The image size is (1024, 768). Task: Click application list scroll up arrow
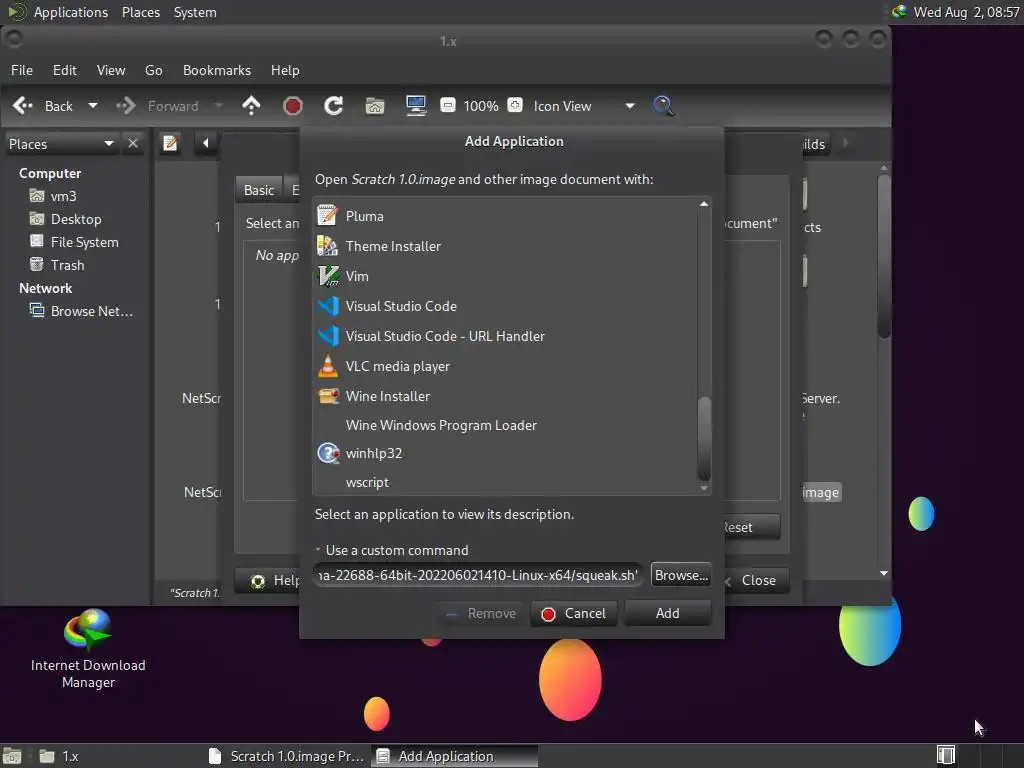(704, 204)
